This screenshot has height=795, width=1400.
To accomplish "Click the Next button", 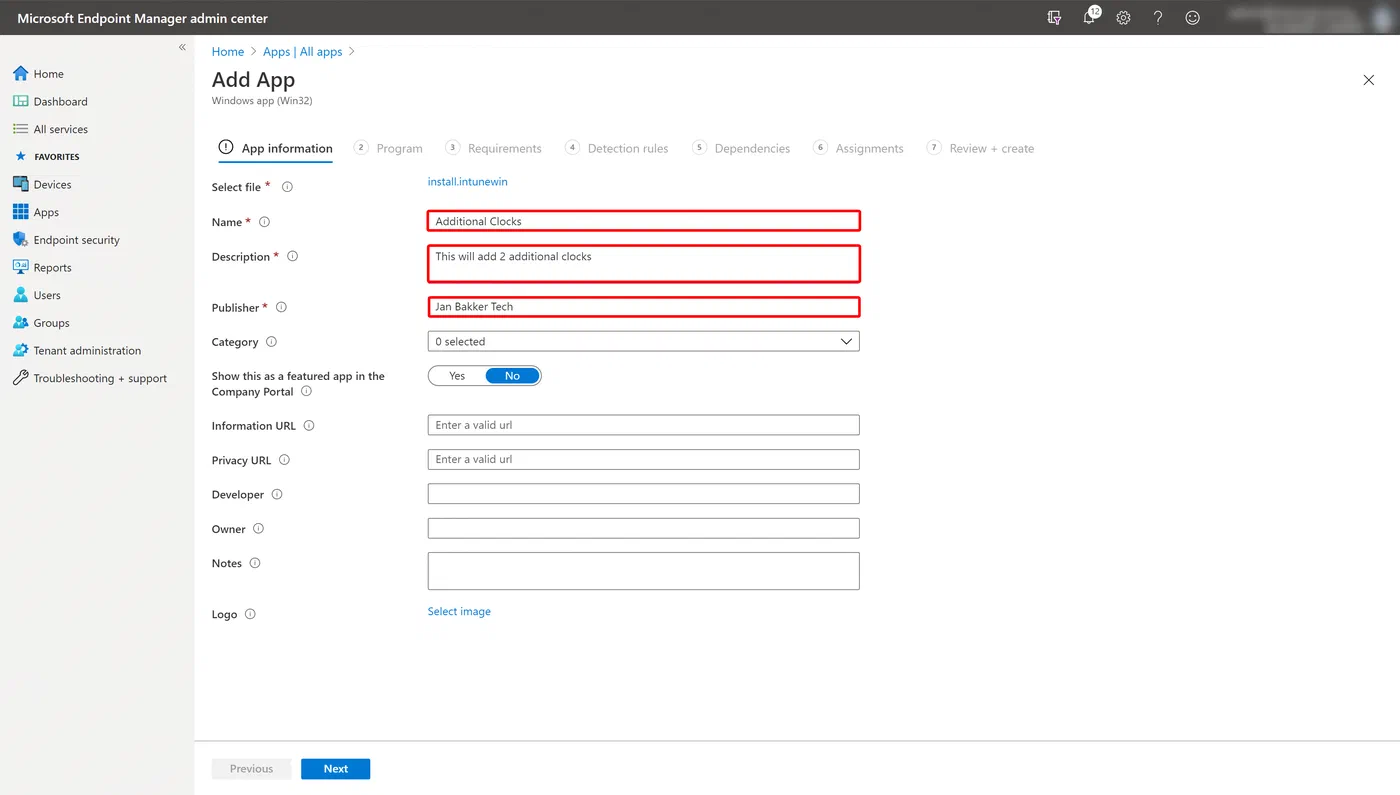I will (335, 769).
